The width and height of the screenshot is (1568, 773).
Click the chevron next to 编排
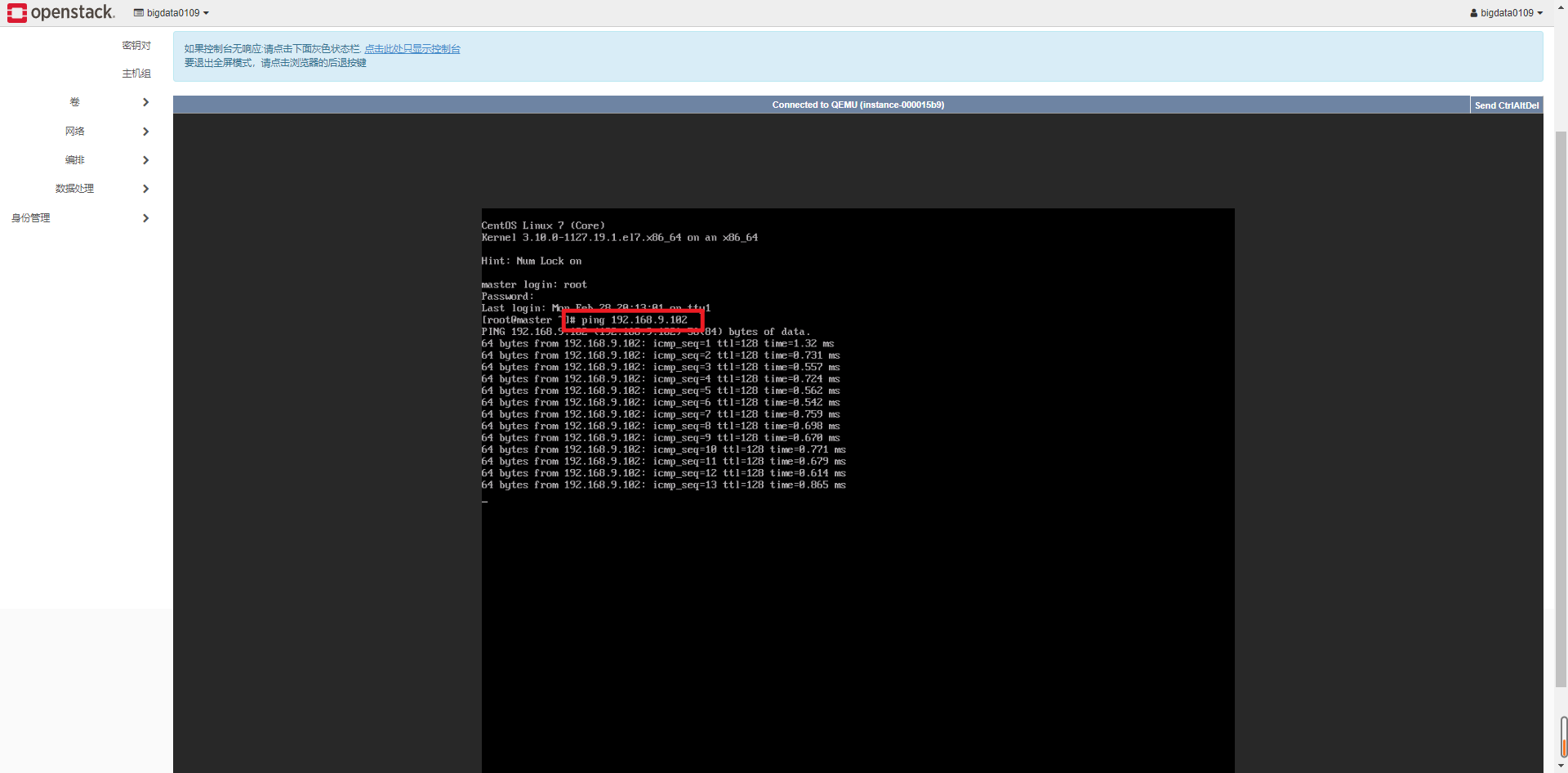[x=145, y=160]
